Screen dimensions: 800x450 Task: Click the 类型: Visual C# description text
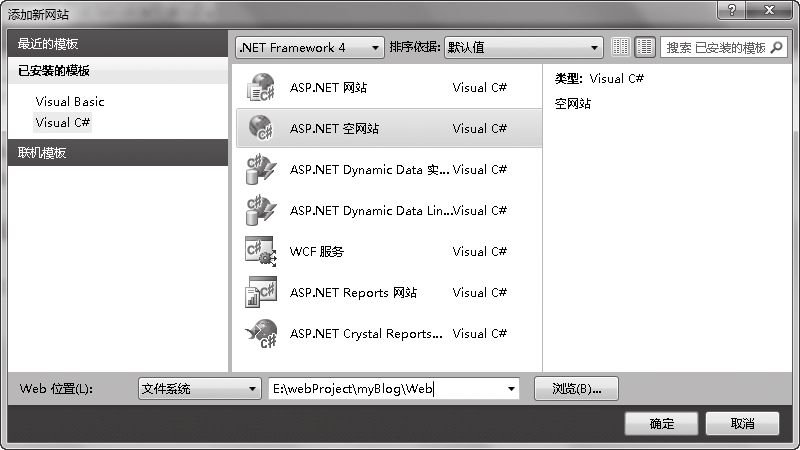[599, 79]
